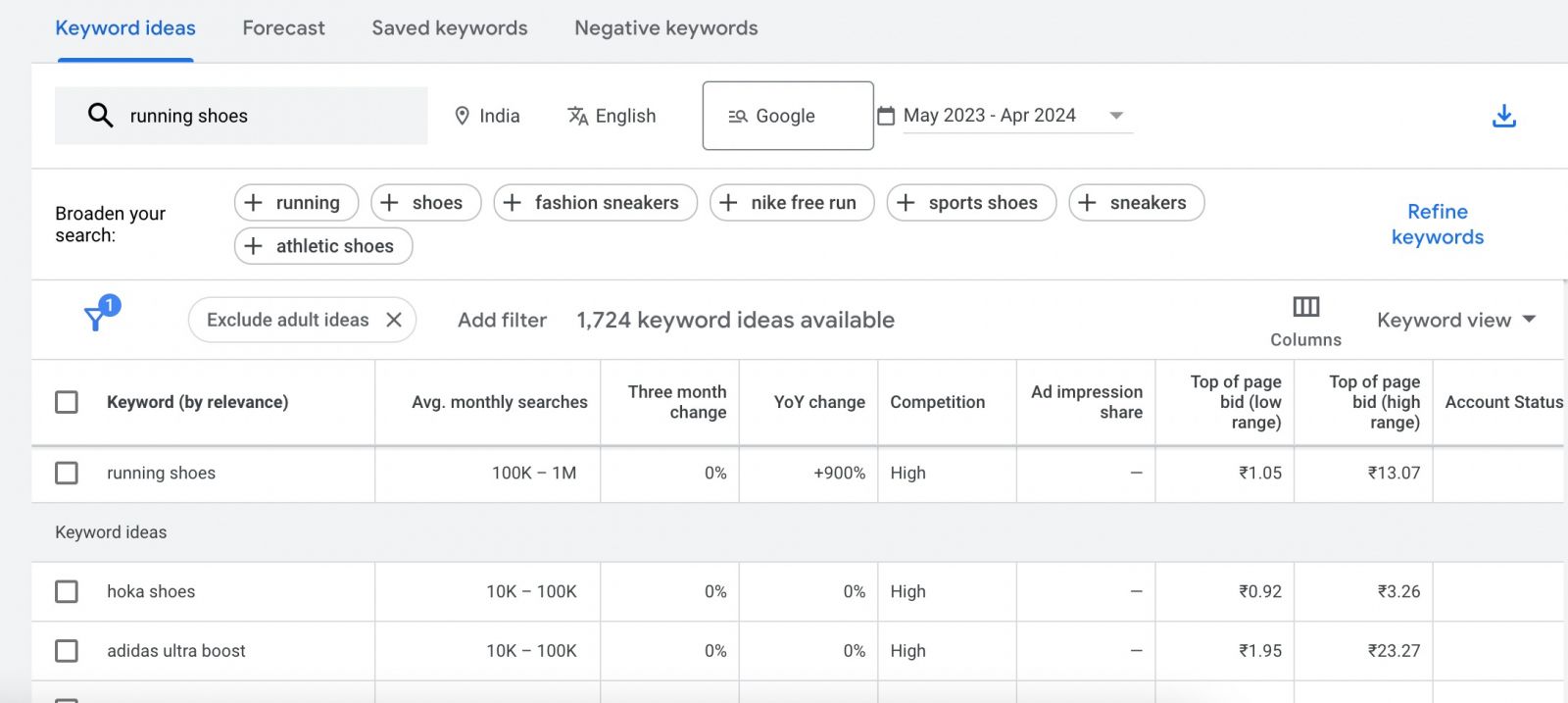Image resolution: width=1568 pixels, height=703 pixels.
Task: Click the Google search network icon
Action: coord(738,116)
